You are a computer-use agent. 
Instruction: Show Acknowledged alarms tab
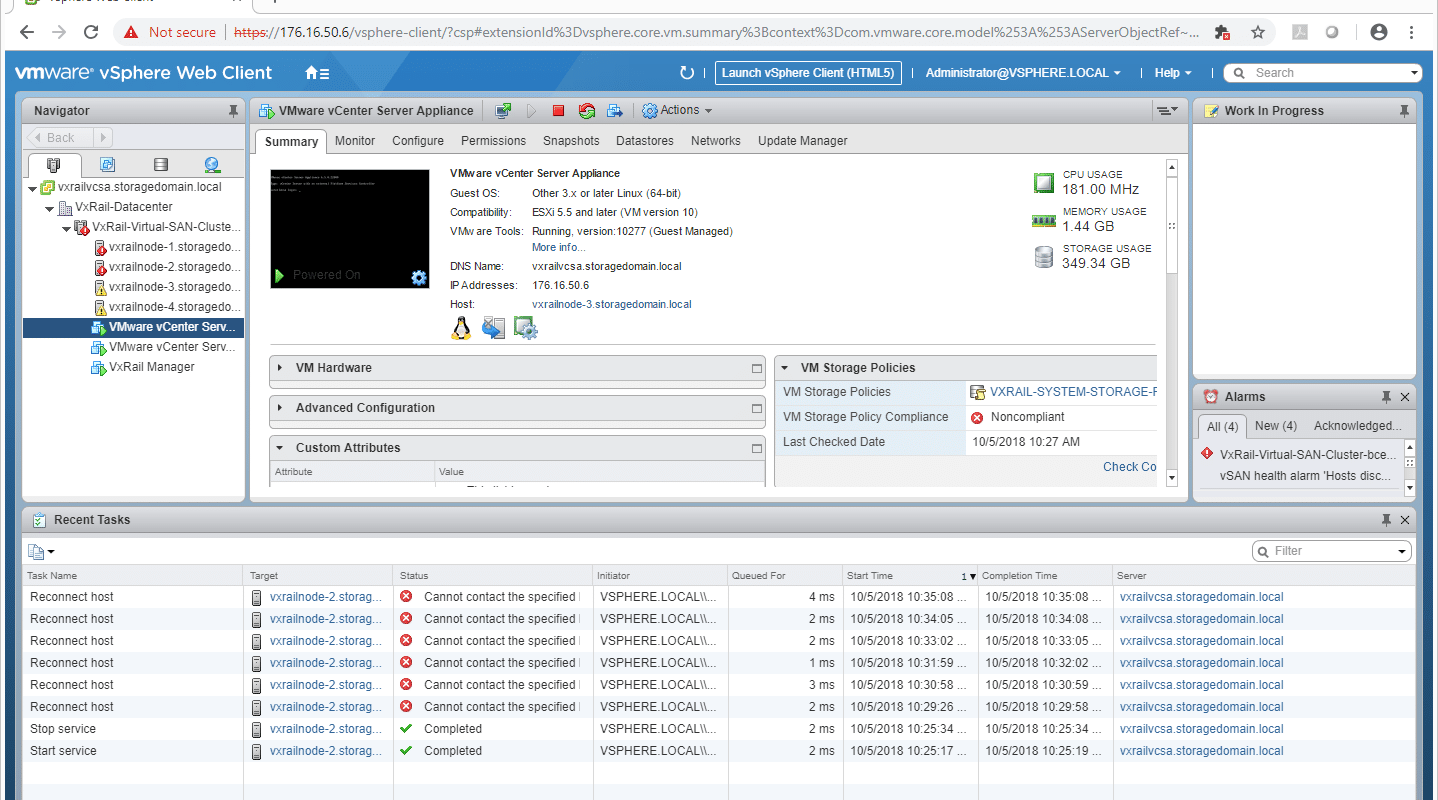point(1357,426)
